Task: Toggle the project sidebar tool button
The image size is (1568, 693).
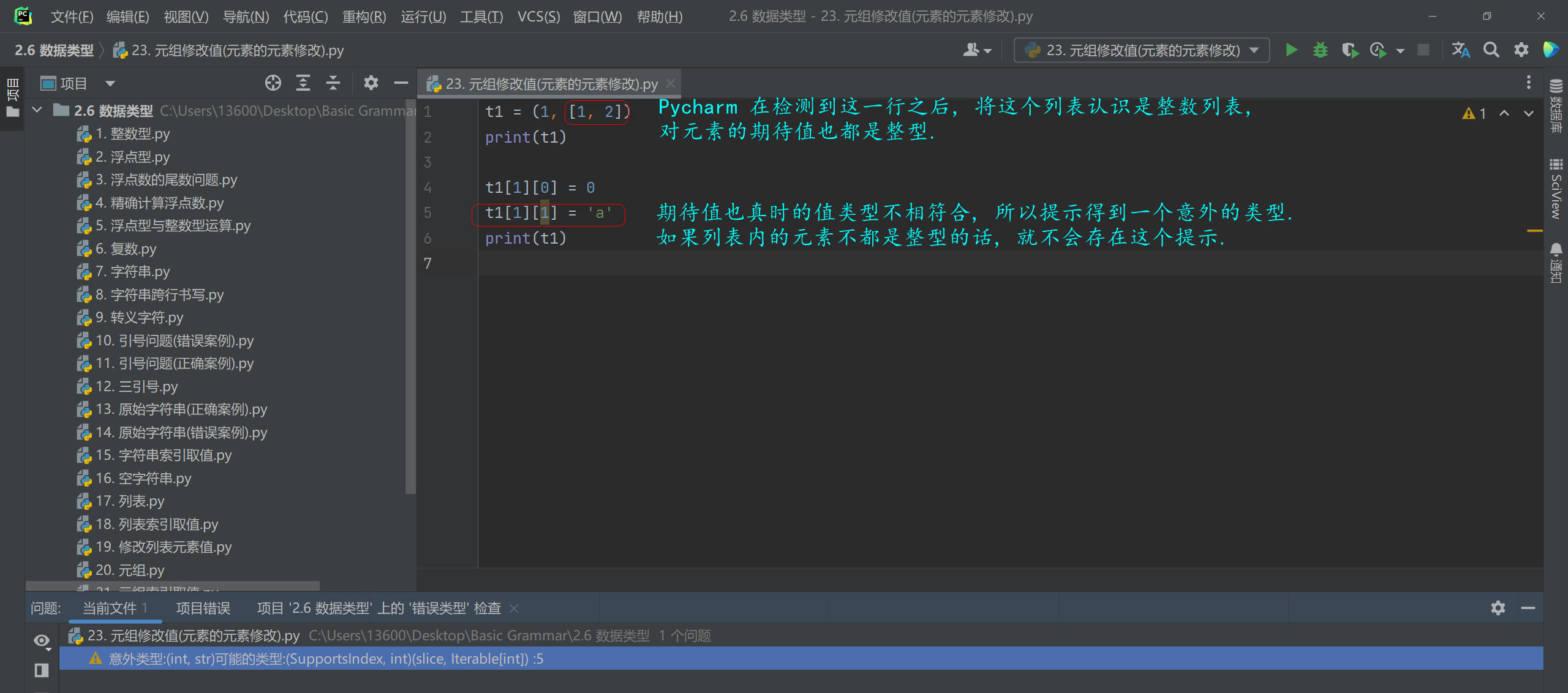Action: click(13, 97)
